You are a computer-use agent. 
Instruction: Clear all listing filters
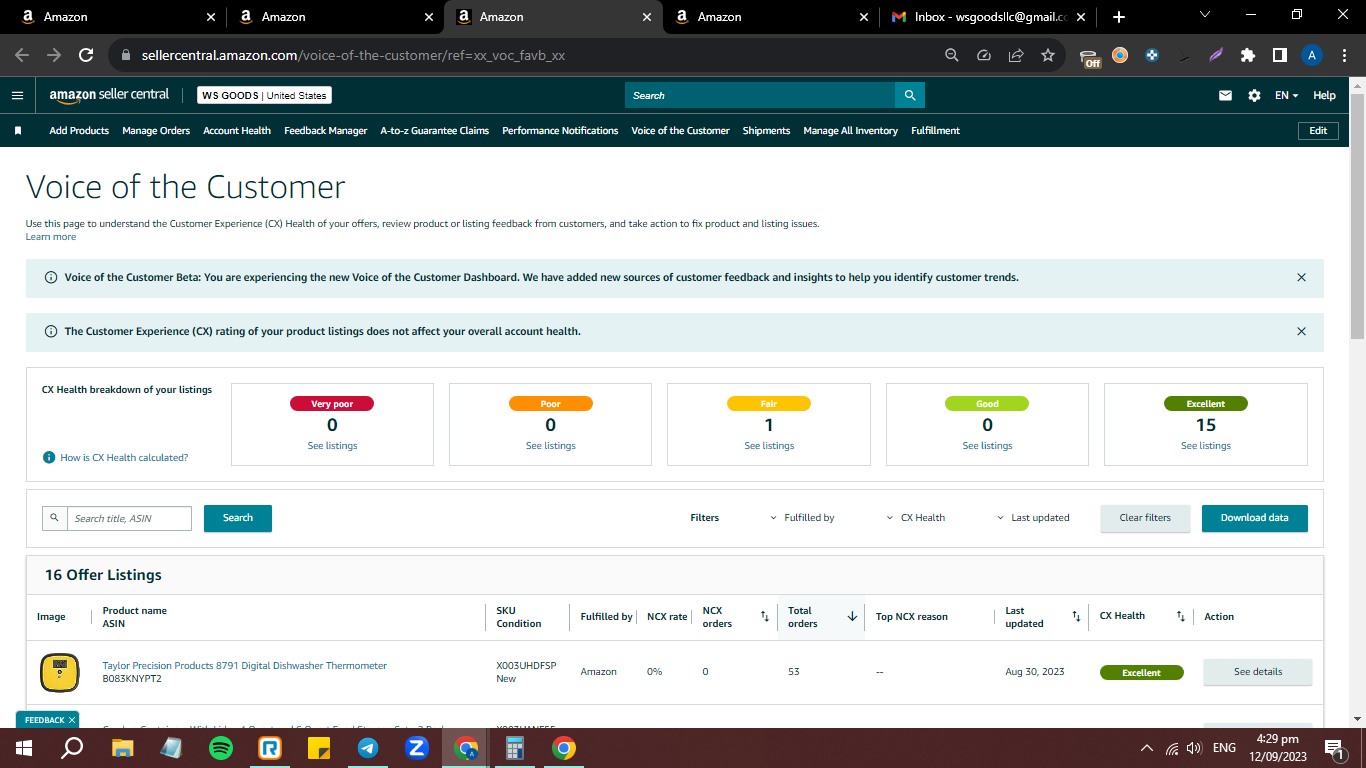pyautogui.click(x=1145, y=518)
